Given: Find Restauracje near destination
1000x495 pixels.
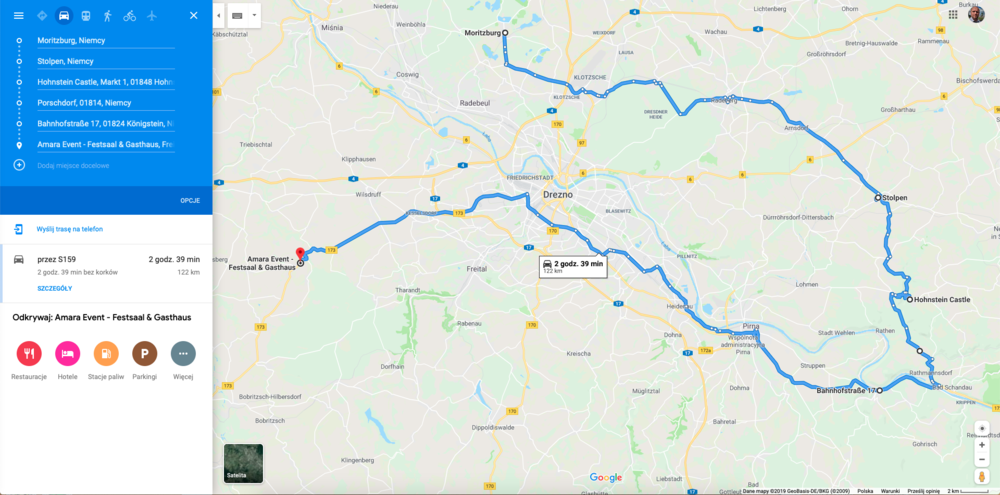Looking at the screenshot, I should [29, 360].
